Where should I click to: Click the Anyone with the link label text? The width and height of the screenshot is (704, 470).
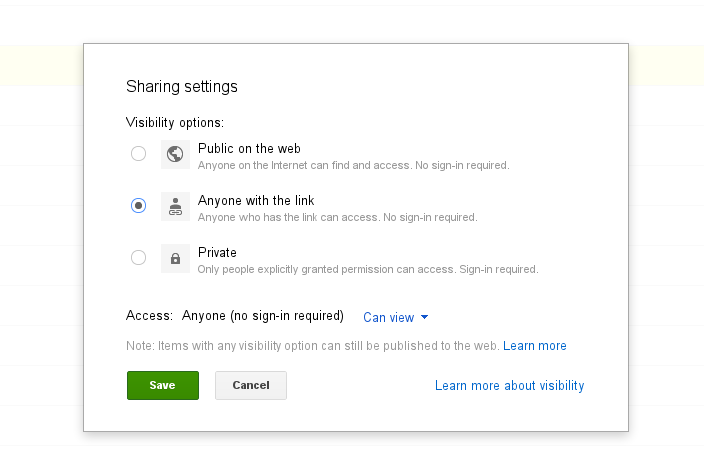pyautogui.click(x=256, y=200)
